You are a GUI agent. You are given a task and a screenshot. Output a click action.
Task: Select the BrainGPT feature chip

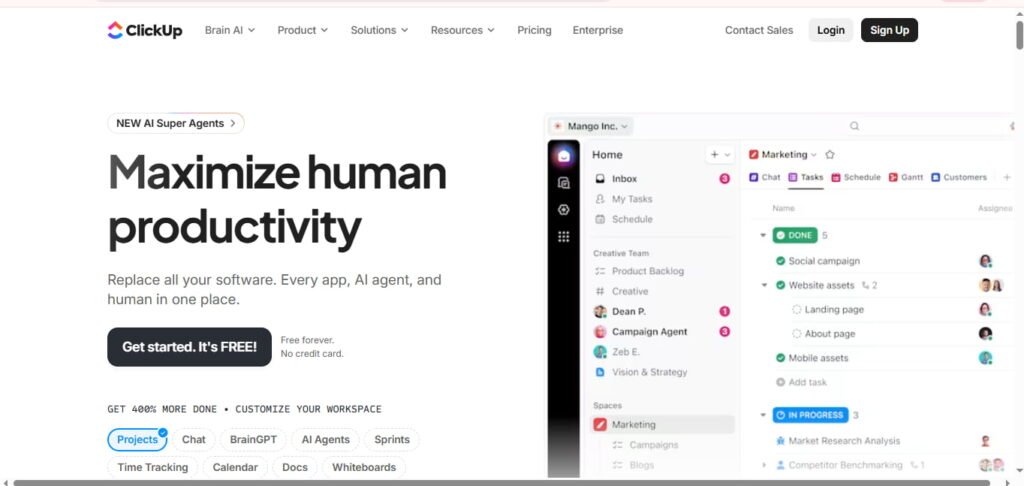tap(253, 440)
